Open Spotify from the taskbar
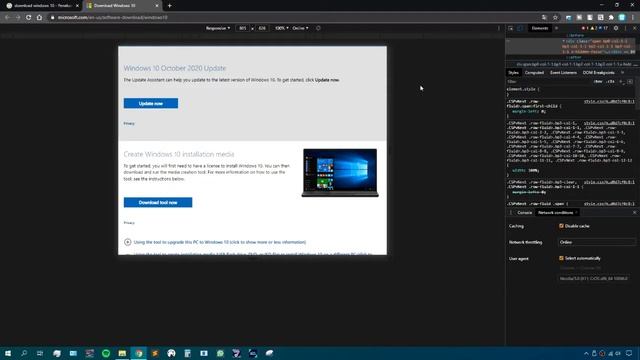 (x=106, y=353)
